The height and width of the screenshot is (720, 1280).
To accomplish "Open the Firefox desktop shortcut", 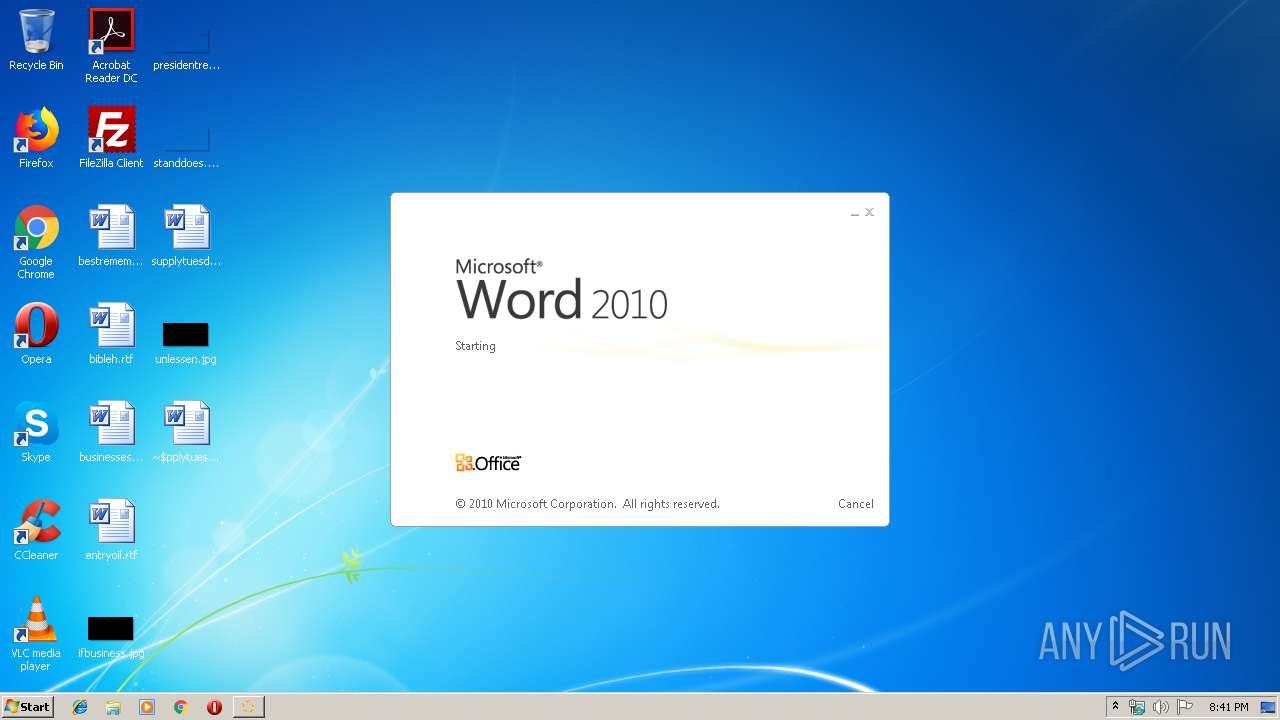I will tap(36, 138).
